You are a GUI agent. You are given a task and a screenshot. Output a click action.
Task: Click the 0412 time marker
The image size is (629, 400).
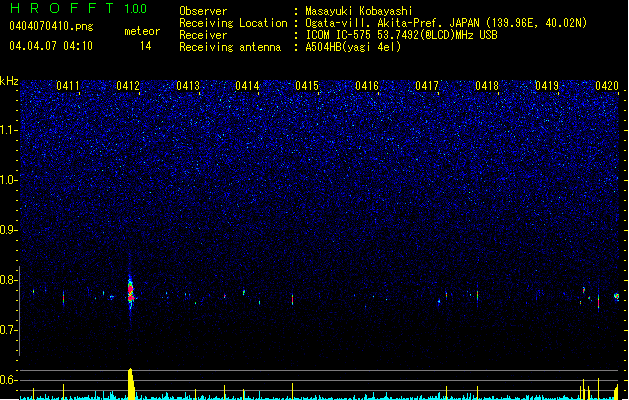128,86
